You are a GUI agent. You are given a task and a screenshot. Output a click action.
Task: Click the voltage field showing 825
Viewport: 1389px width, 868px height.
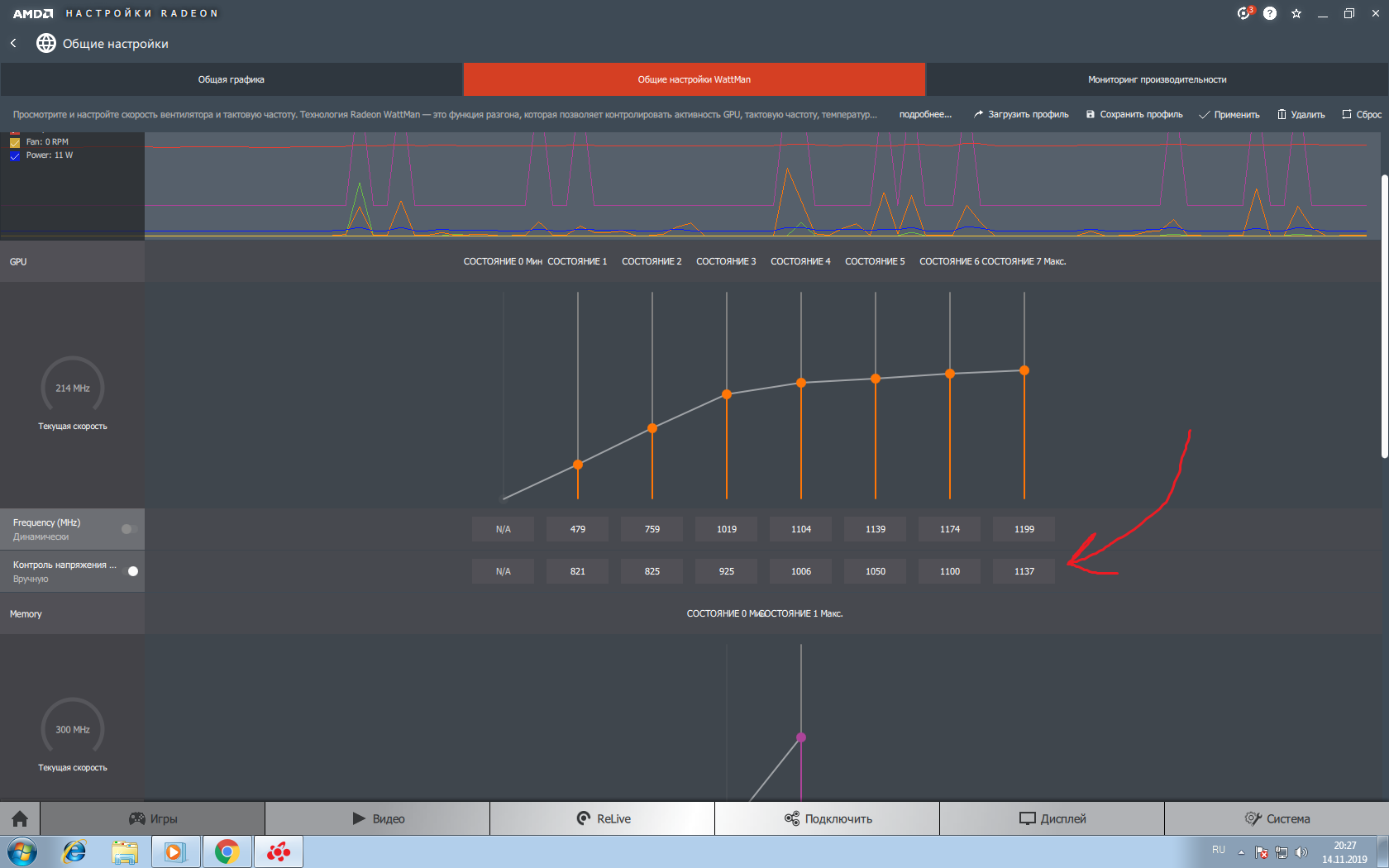pos(652,571)
